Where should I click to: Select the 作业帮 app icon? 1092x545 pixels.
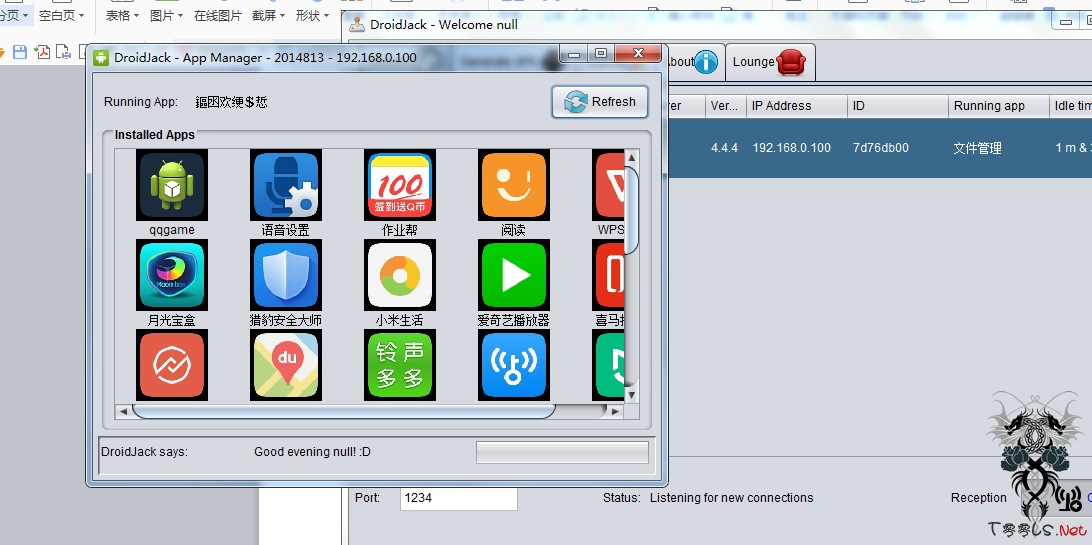click(x=400, y=185)
